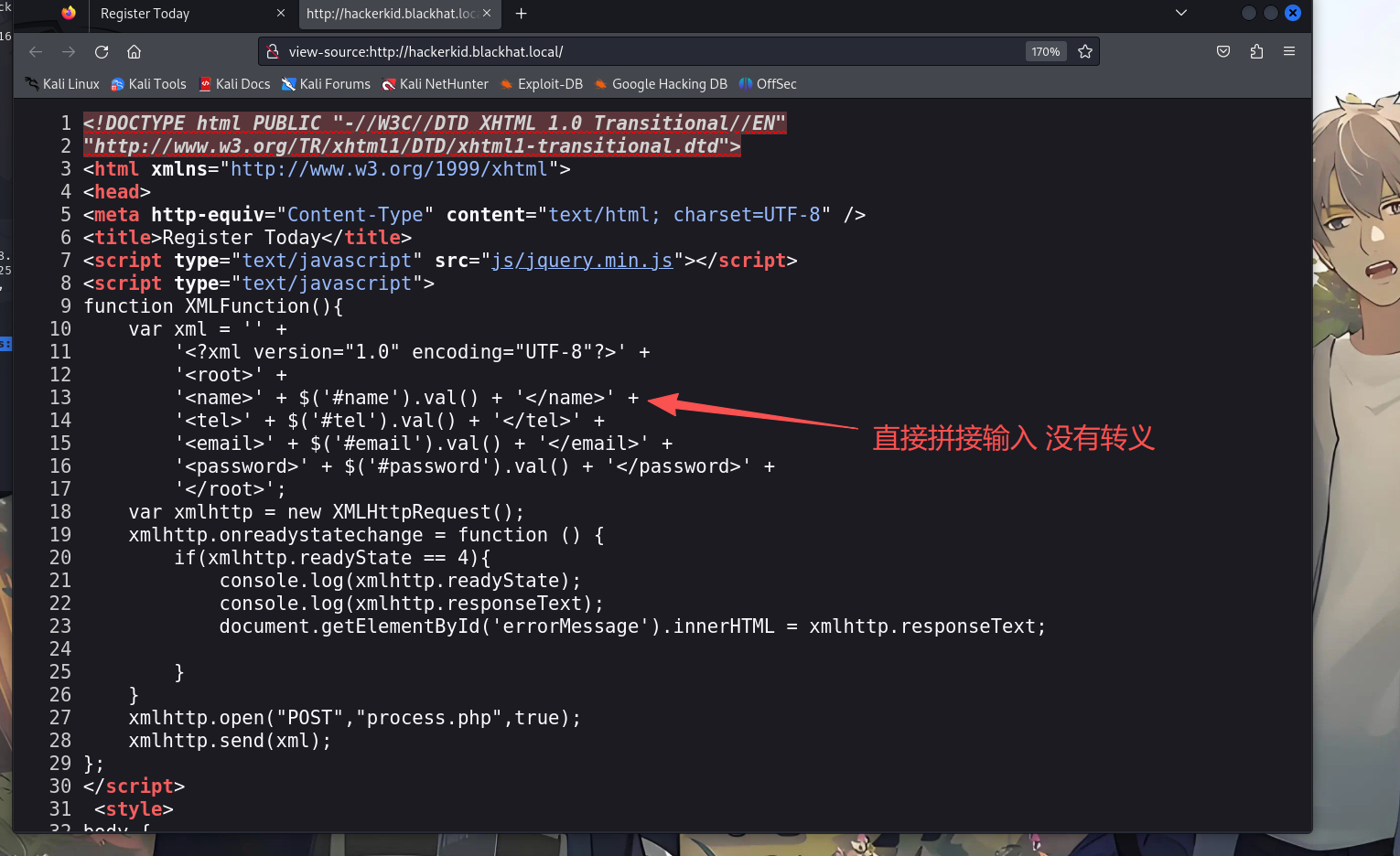
Task: Go to the browser Home page
Action: coord(135,52)
